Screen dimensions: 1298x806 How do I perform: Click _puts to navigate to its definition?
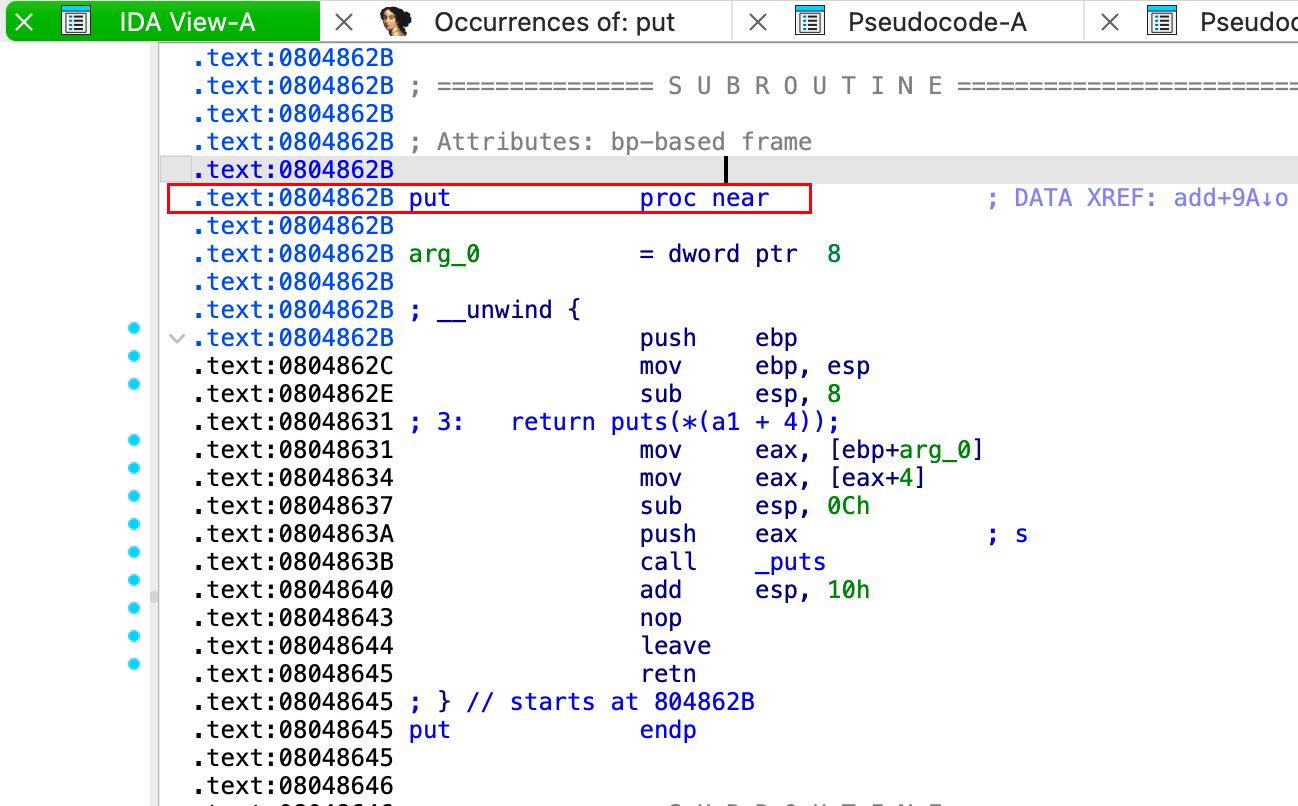point(791,561)
